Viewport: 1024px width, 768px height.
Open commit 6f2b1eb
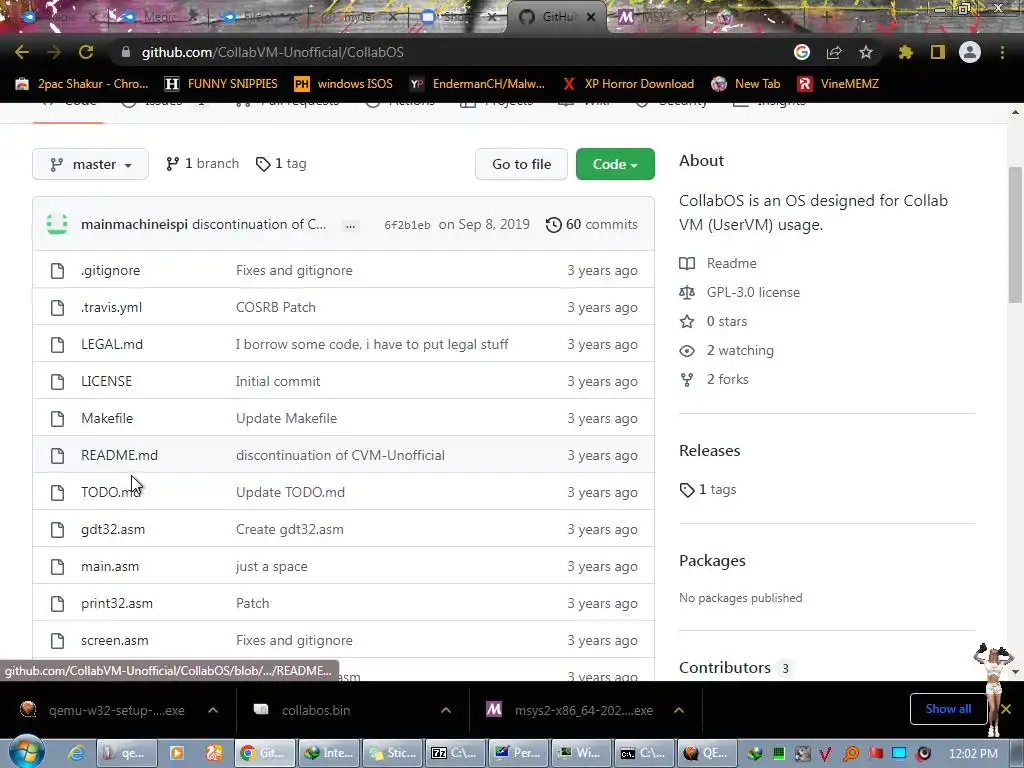[x=407, y=225]
